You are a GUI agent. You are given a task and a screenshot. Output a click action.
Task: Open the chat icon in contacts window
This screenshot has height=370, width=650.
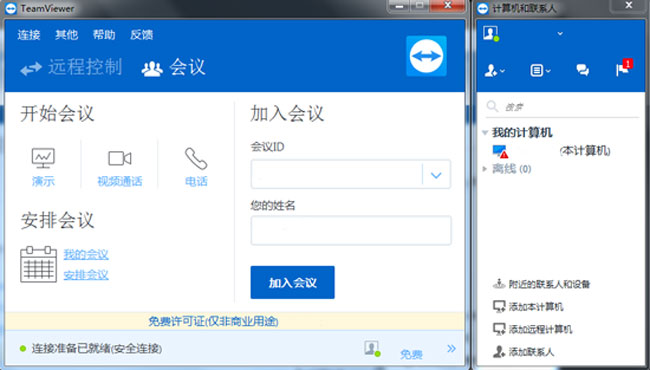[582, 70]
